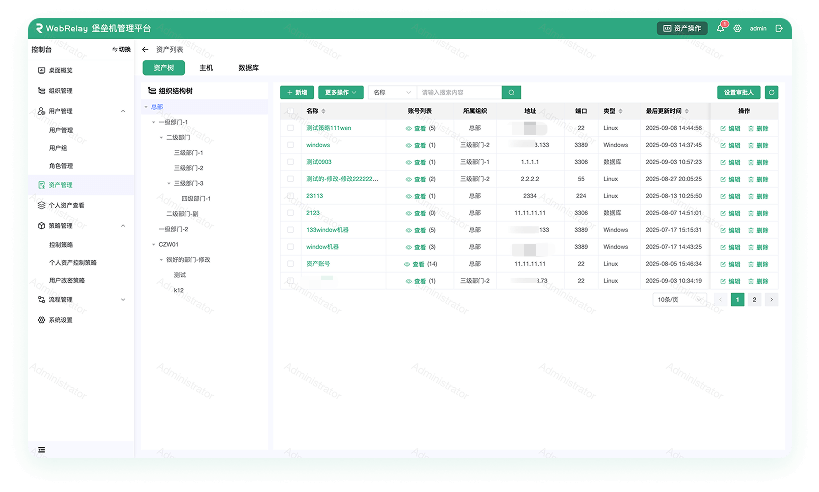Check the window机器 row checkbox
Screen dimensions: 819x492
pos(290,247)
